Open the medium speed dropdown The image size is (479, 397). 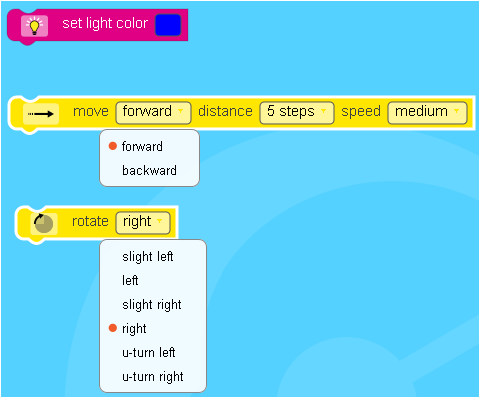427,113
